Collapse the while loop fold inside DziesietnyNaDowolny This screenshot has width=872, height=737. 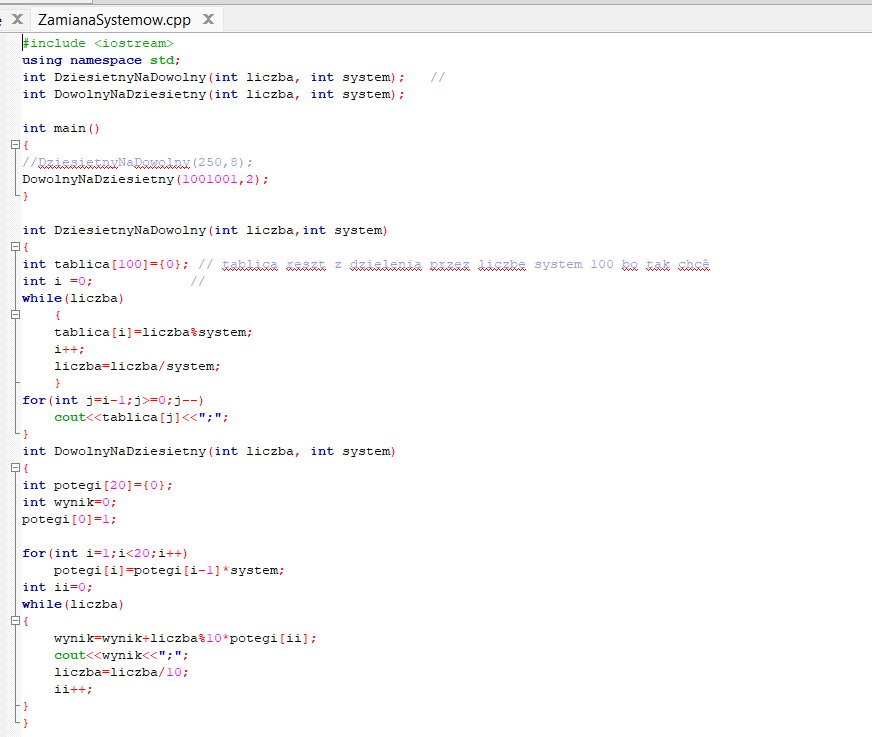tap(16, 315)
